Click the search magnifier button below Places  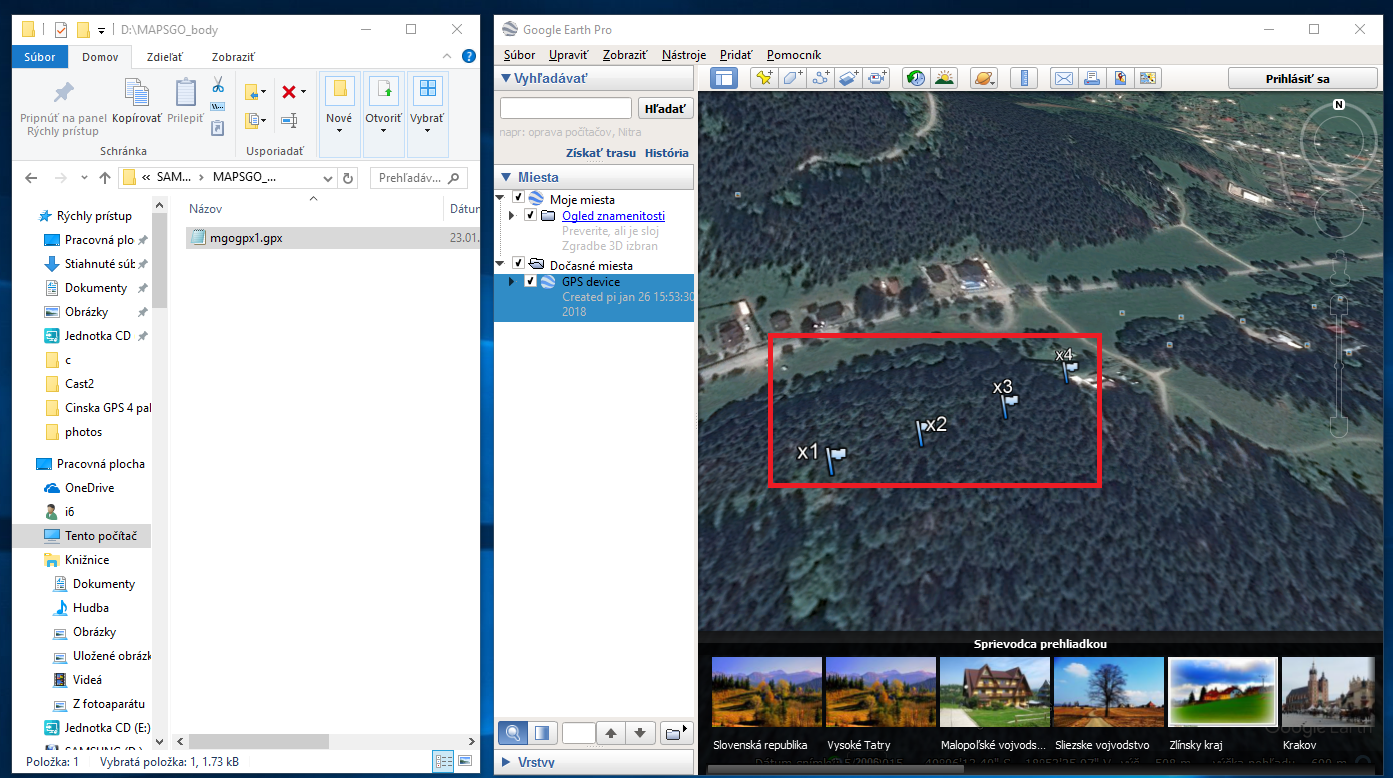[x=513, y=733]
